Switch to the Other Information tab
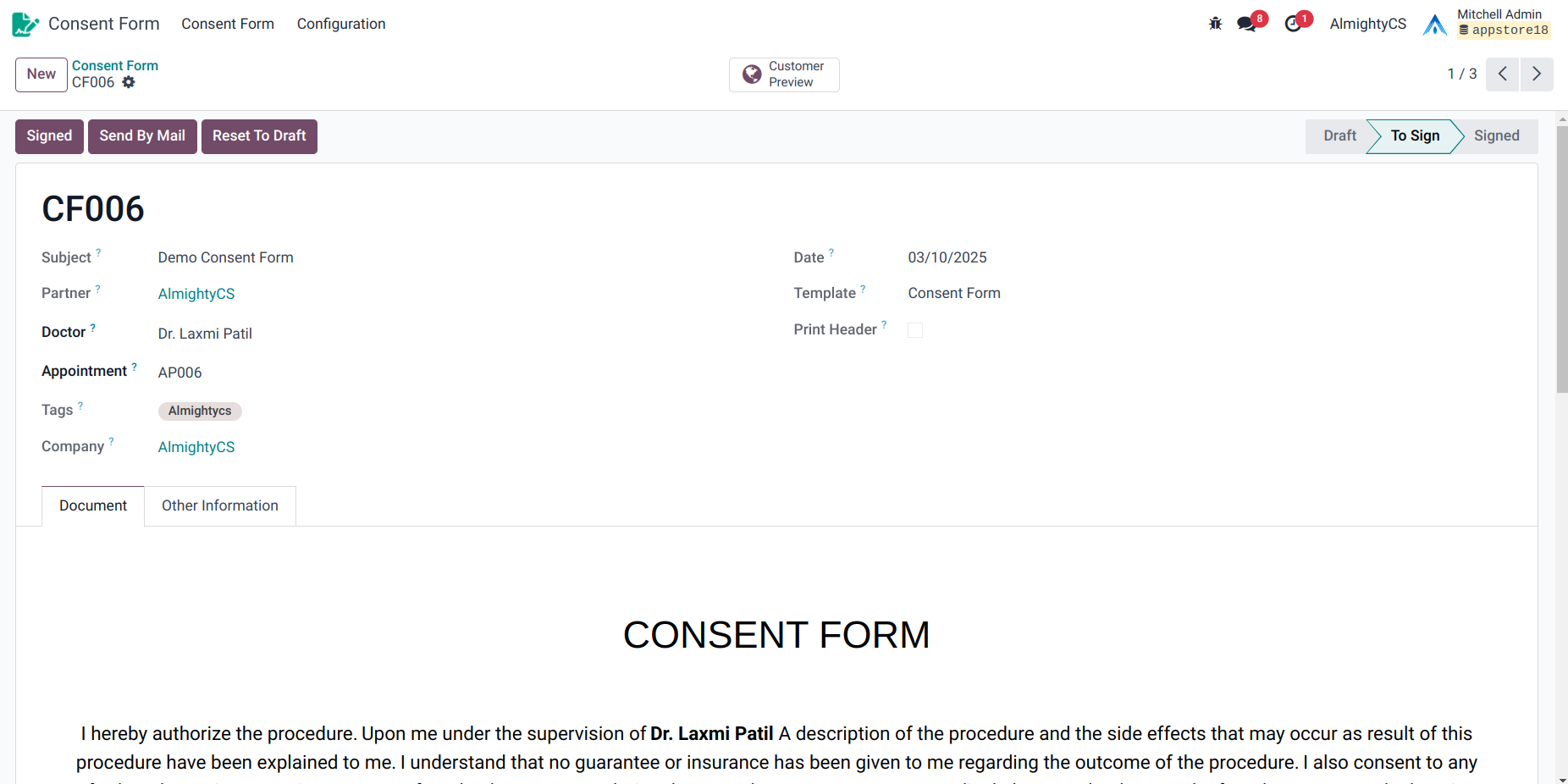 (219, 505)
